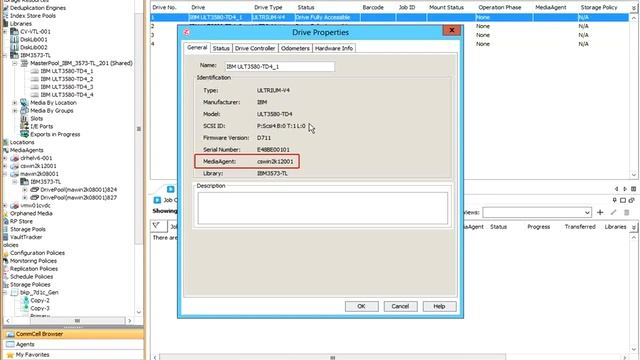Click the Exports in Progress icon
640x360 pixels.
24,134
